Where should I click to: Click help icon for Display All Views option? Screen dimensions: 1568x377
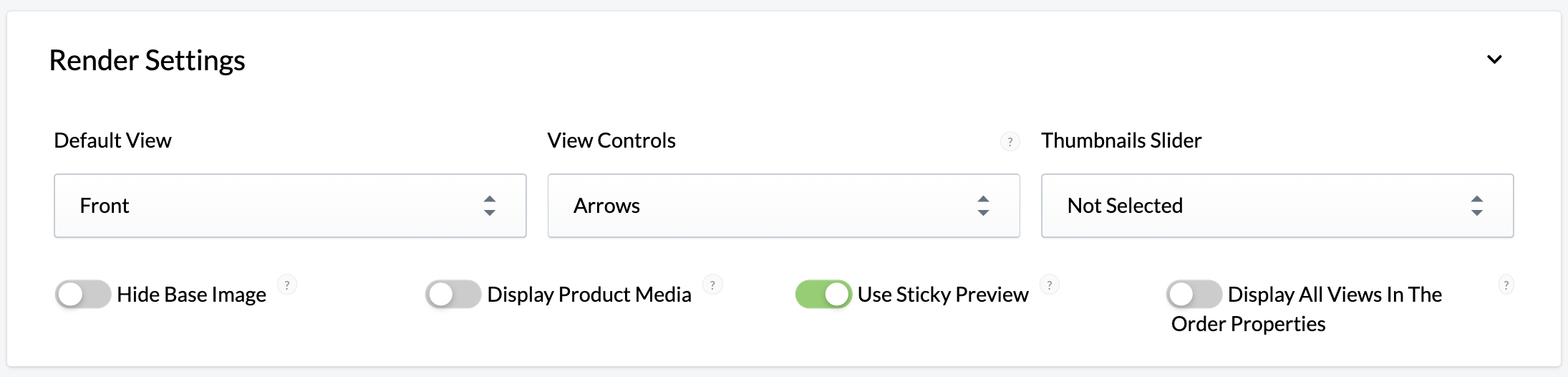pos(1506,285)
